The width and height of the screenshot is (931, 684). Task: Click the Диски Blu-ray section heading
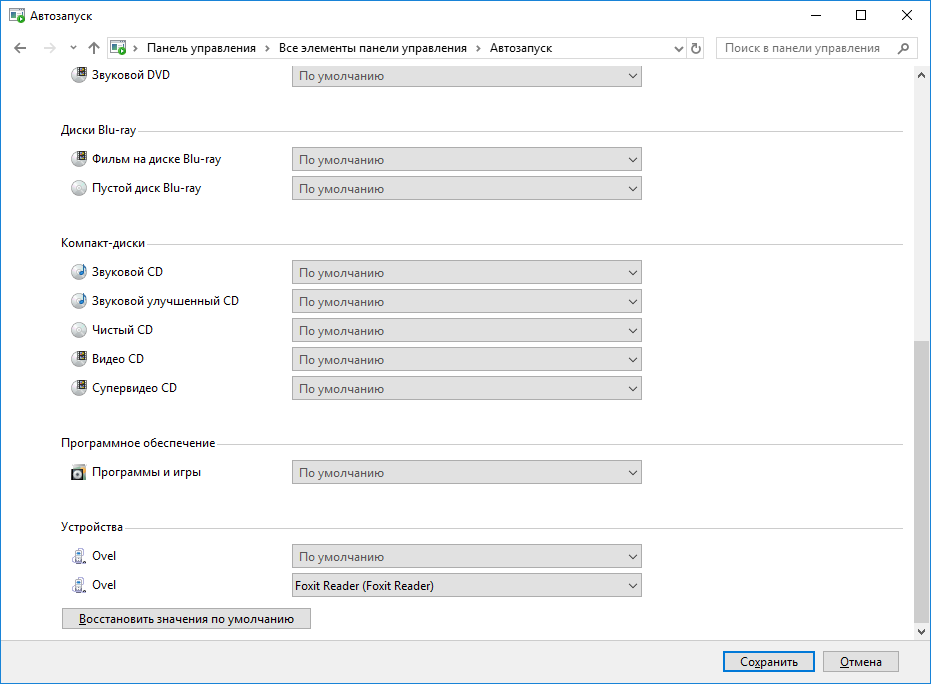click(x=99, y=130)
